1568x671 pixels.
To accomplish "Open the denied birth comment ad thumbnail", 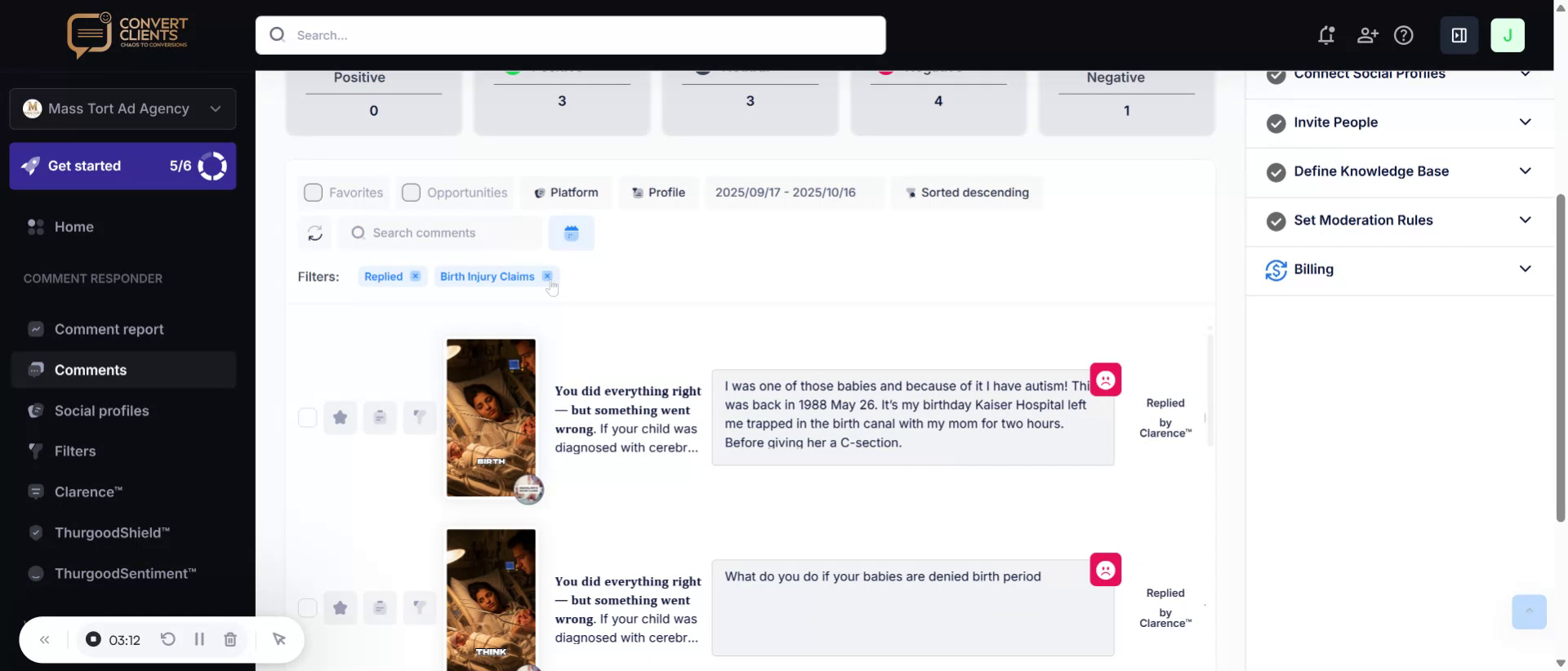I will (x=491, y=600).
